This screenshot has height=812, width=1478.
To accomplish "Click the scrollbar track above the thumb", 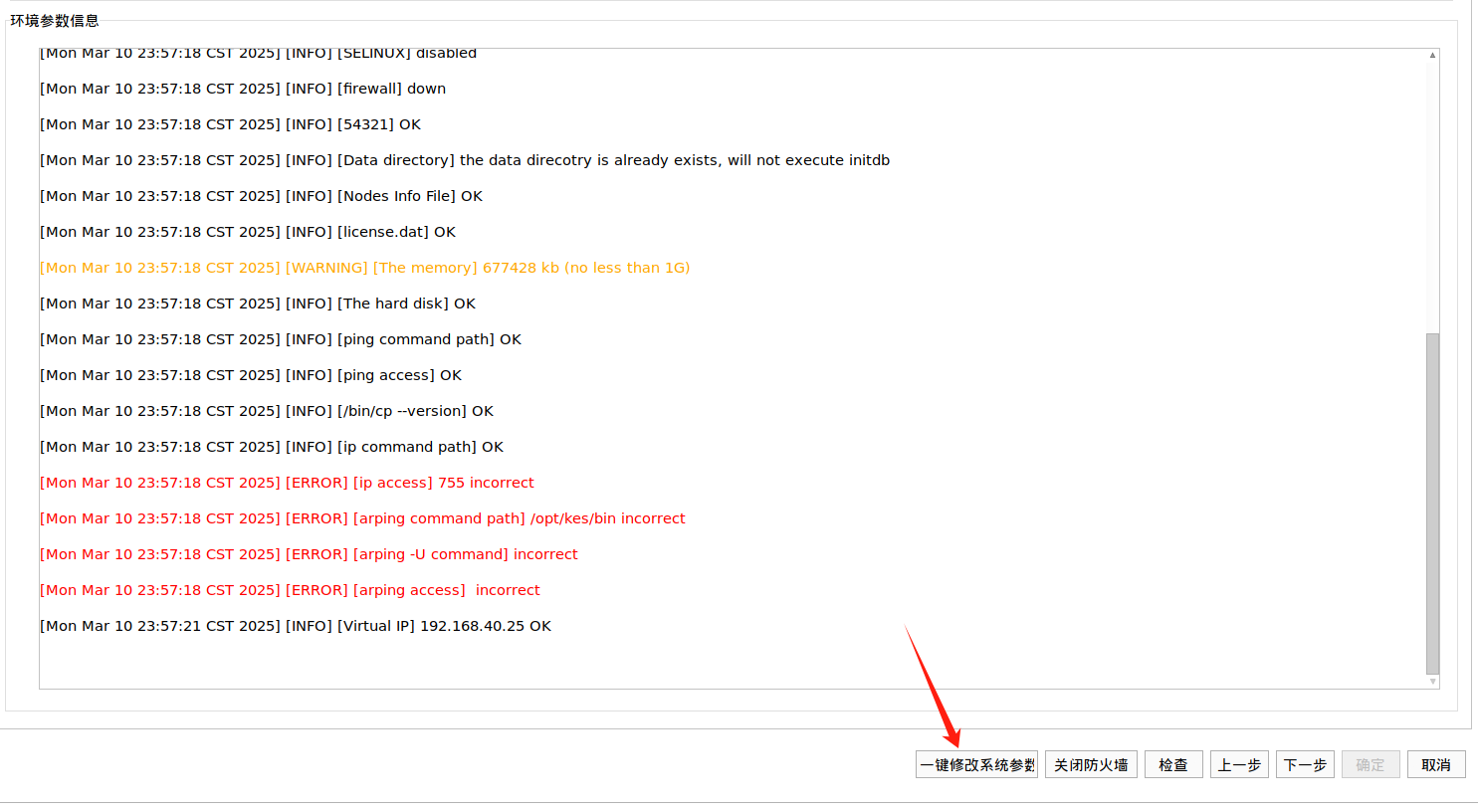I will tap(1432, 199).
